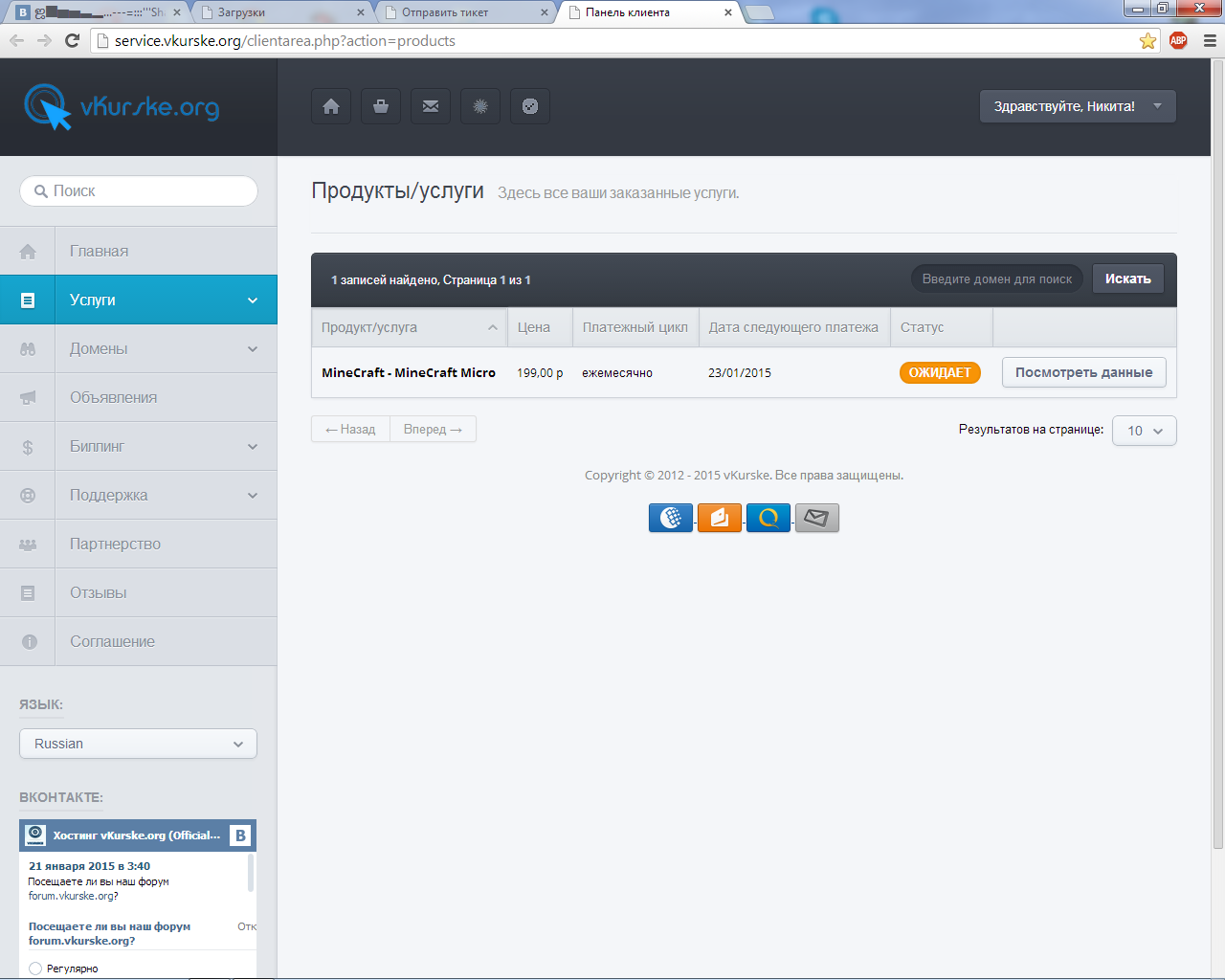Image resolution: width=1225 pixels, height=980 pixels.
Task: Sort by the Цена column header
Action: (x=540, y=327)
